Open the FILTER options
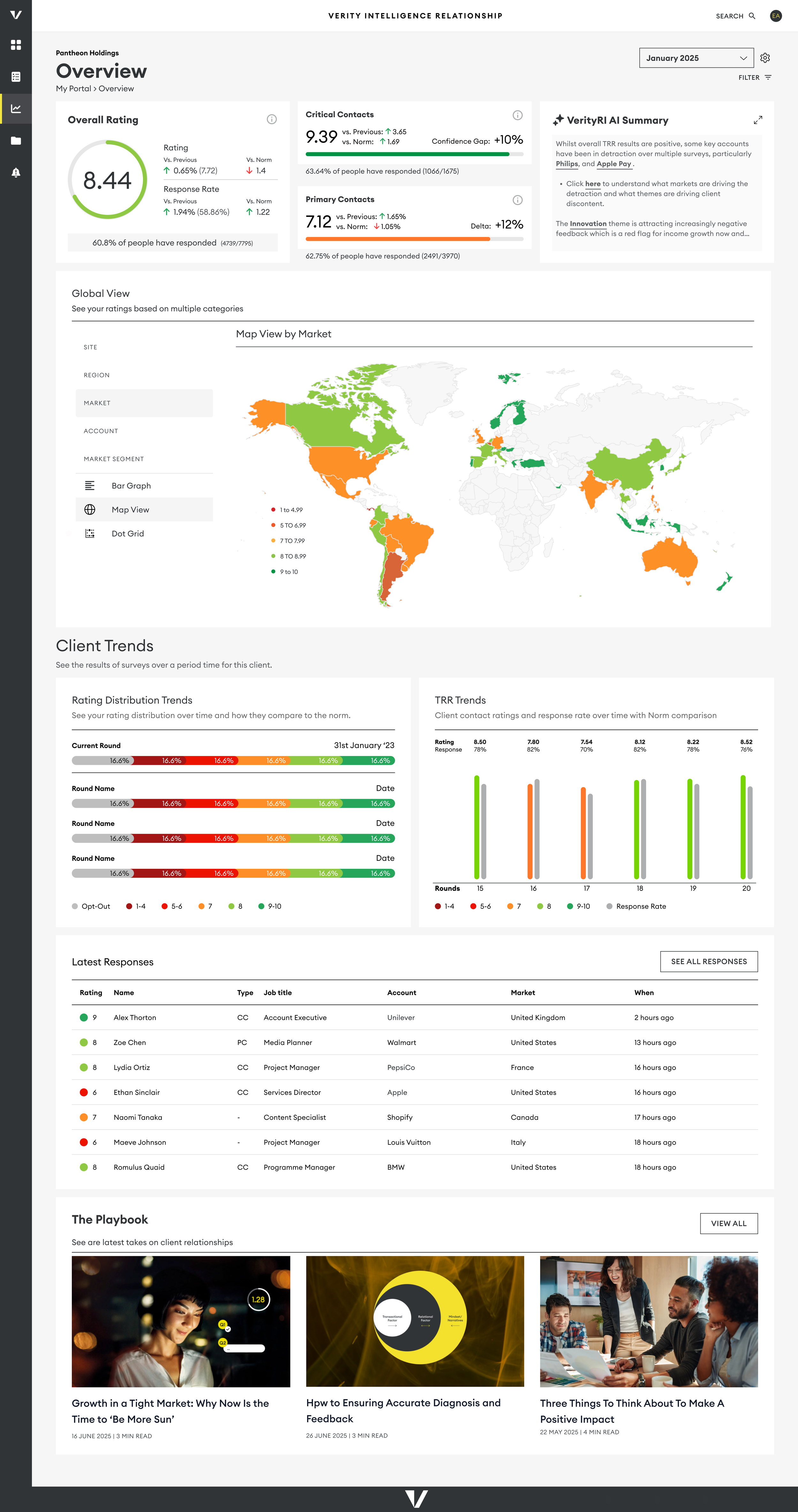This screenshot has height=1512, width=798. coord(755,78)
